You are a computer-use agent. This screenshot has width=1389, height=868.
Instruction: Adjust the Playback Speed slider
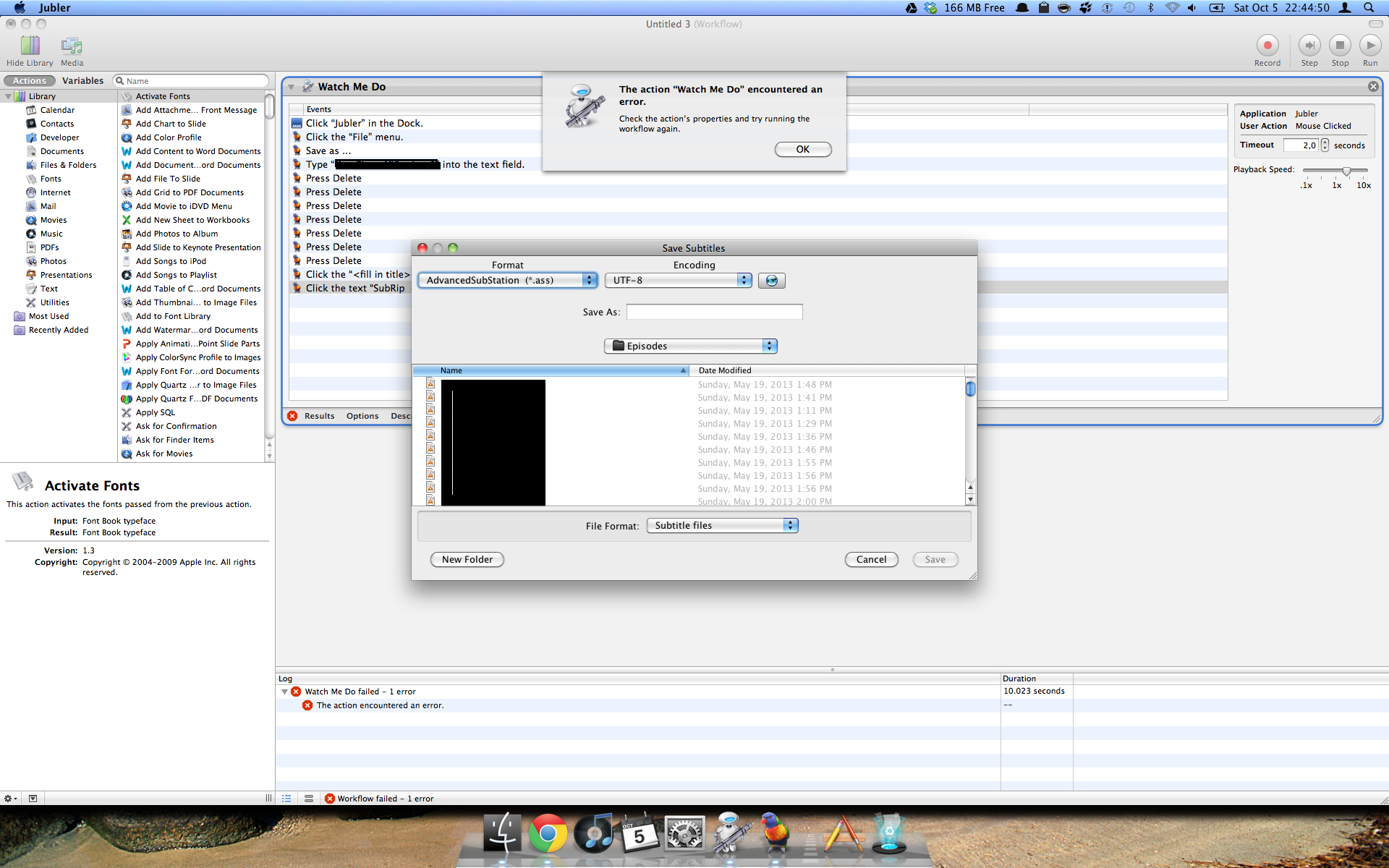1346,171
